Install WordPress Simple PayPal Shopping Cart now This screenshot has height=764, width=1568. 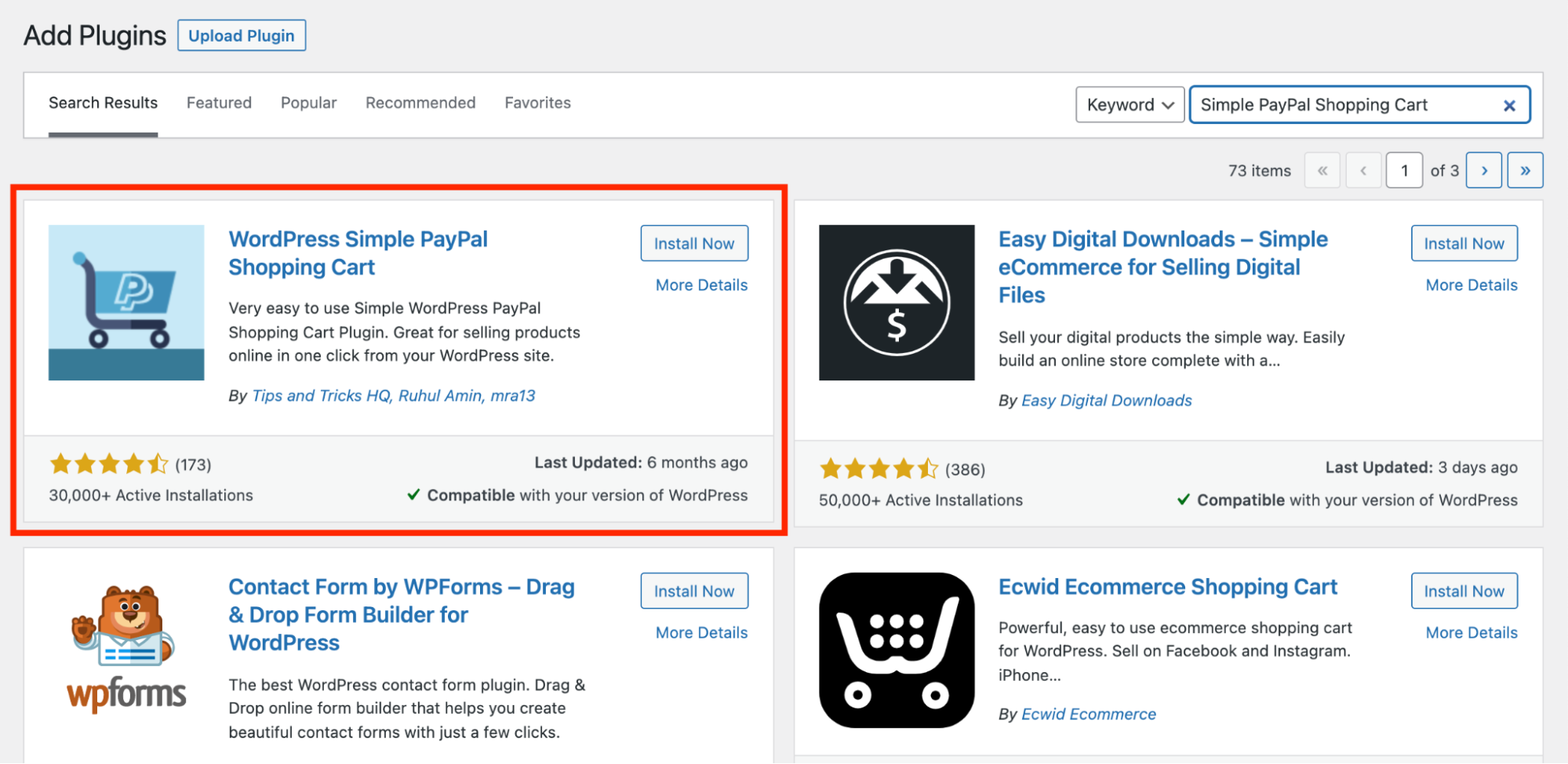coord(694,243)
